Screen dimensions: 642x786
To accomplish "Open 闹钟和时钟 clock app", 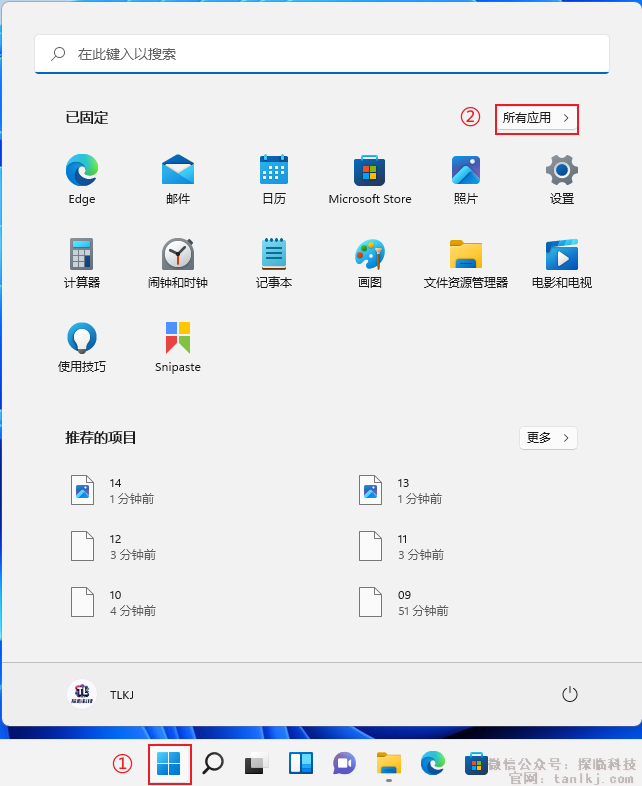I will pos(178,263).
